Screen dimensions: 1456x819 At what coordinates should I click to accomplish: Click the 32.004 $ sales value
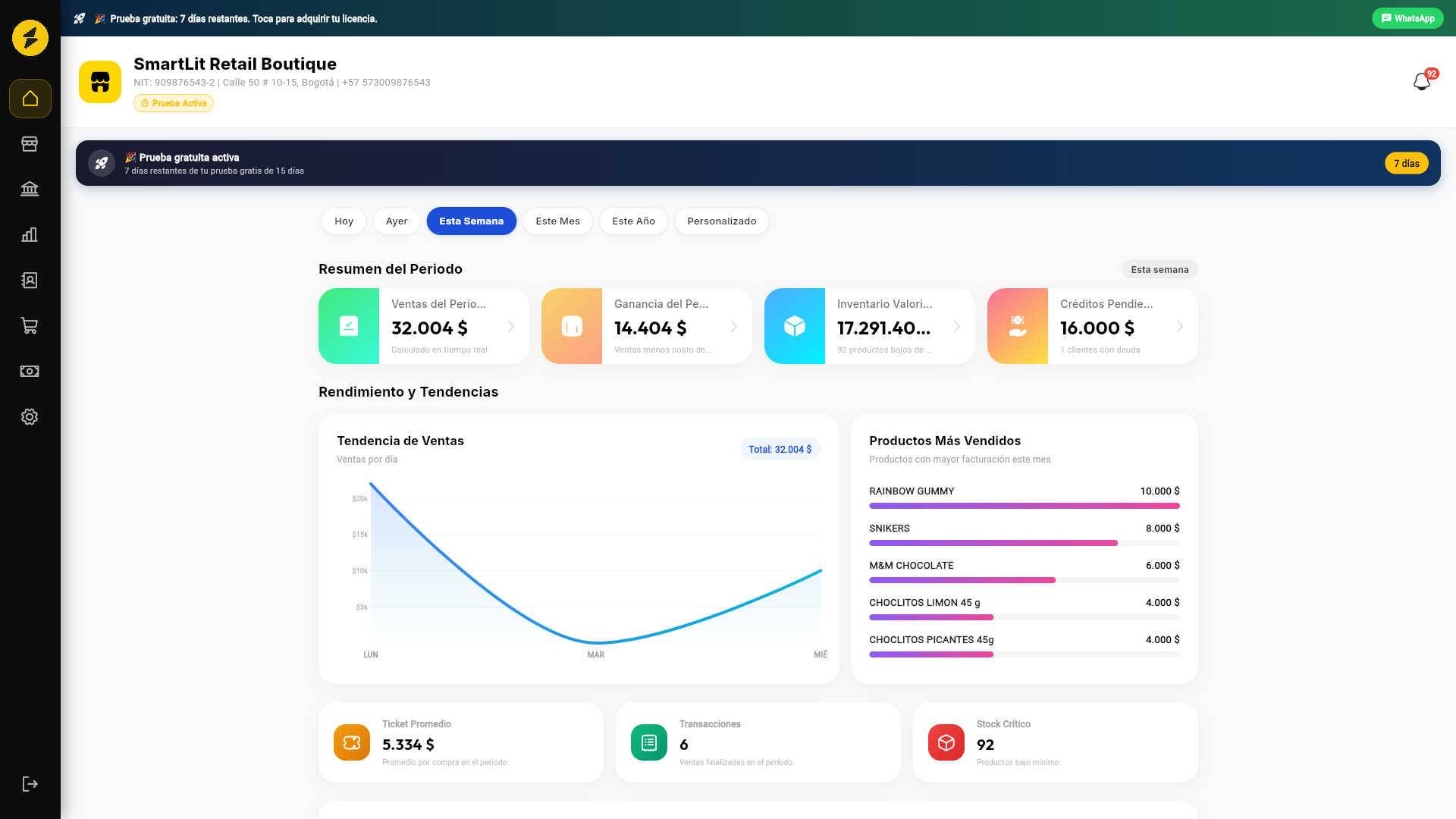click(x=429, y=328)
